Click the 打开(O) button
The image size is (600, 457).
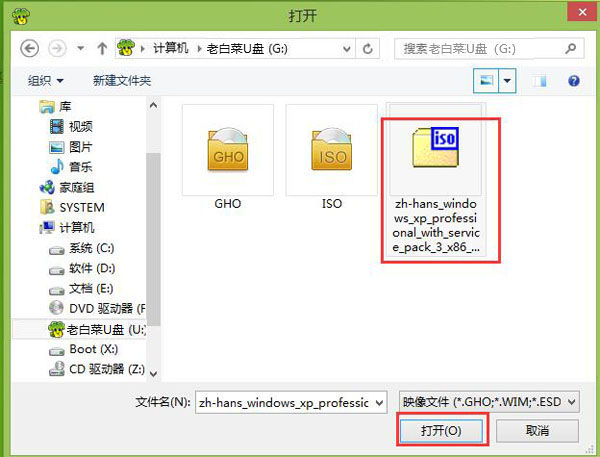441,431
